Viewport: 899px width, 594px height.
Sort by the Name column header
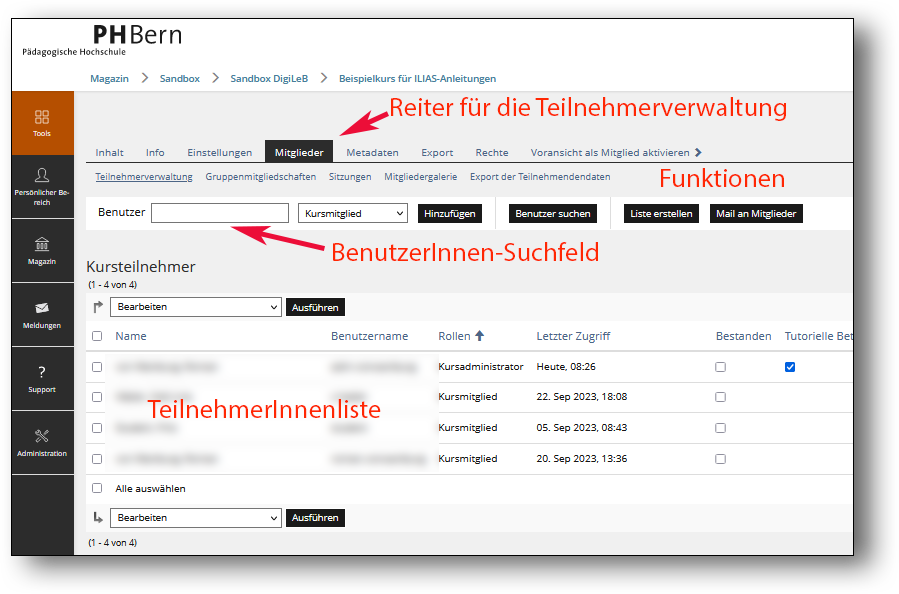click(131, 336)
